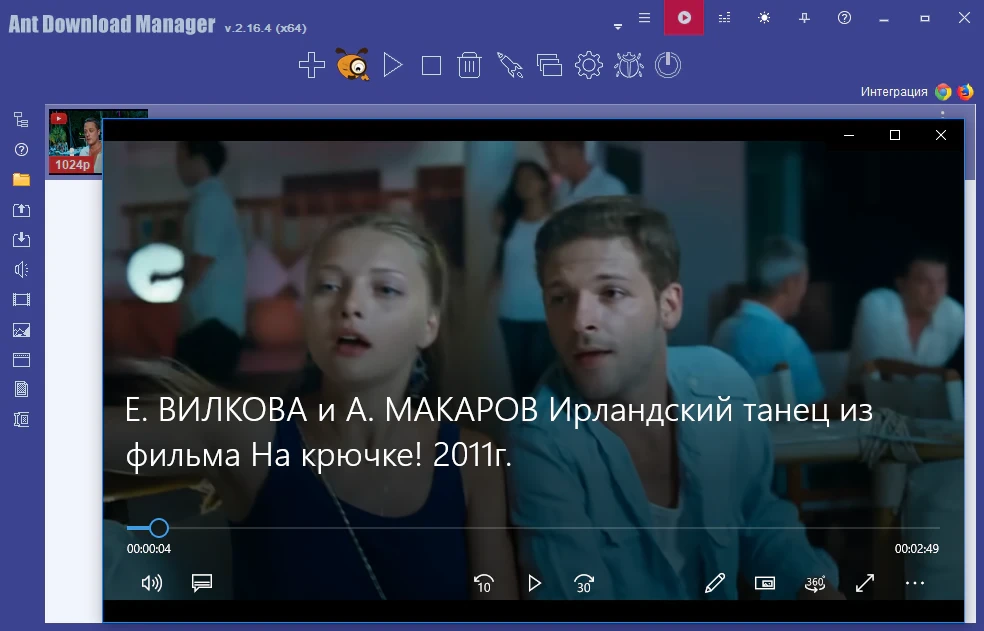Open settings with the gear icon
Viewport: 984px width, 631px height.
[589, 65]
